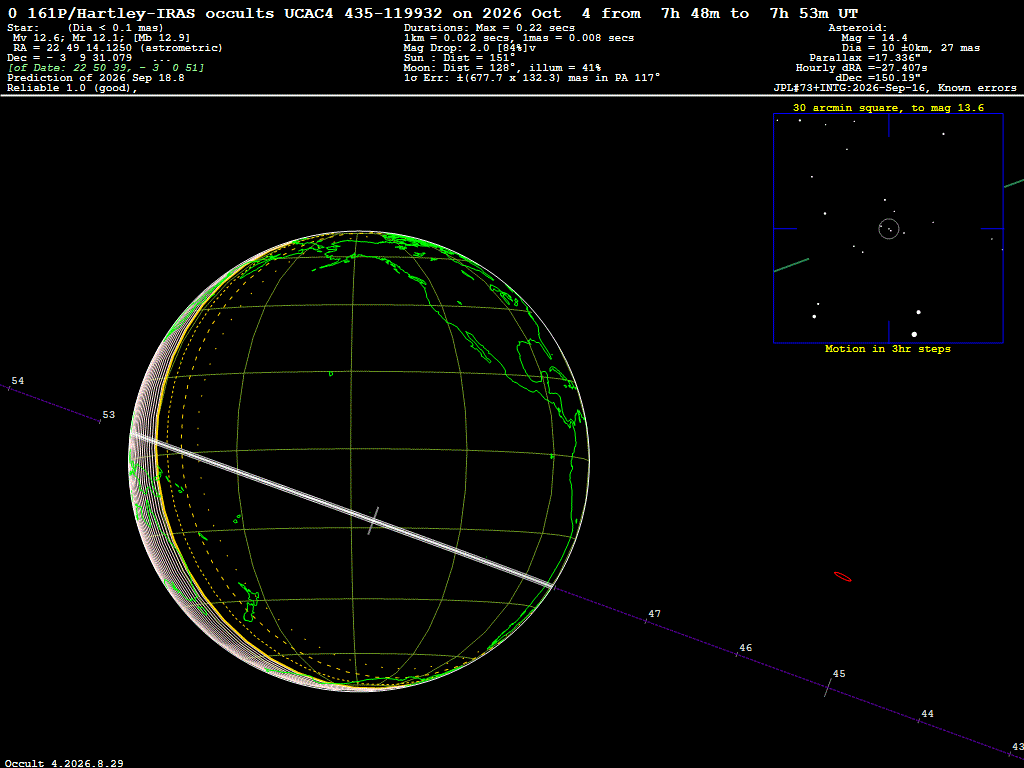Click the green asteroid motion line in the chart
This screenshot has width=1024, height=768.
click(x=792, y=264)
